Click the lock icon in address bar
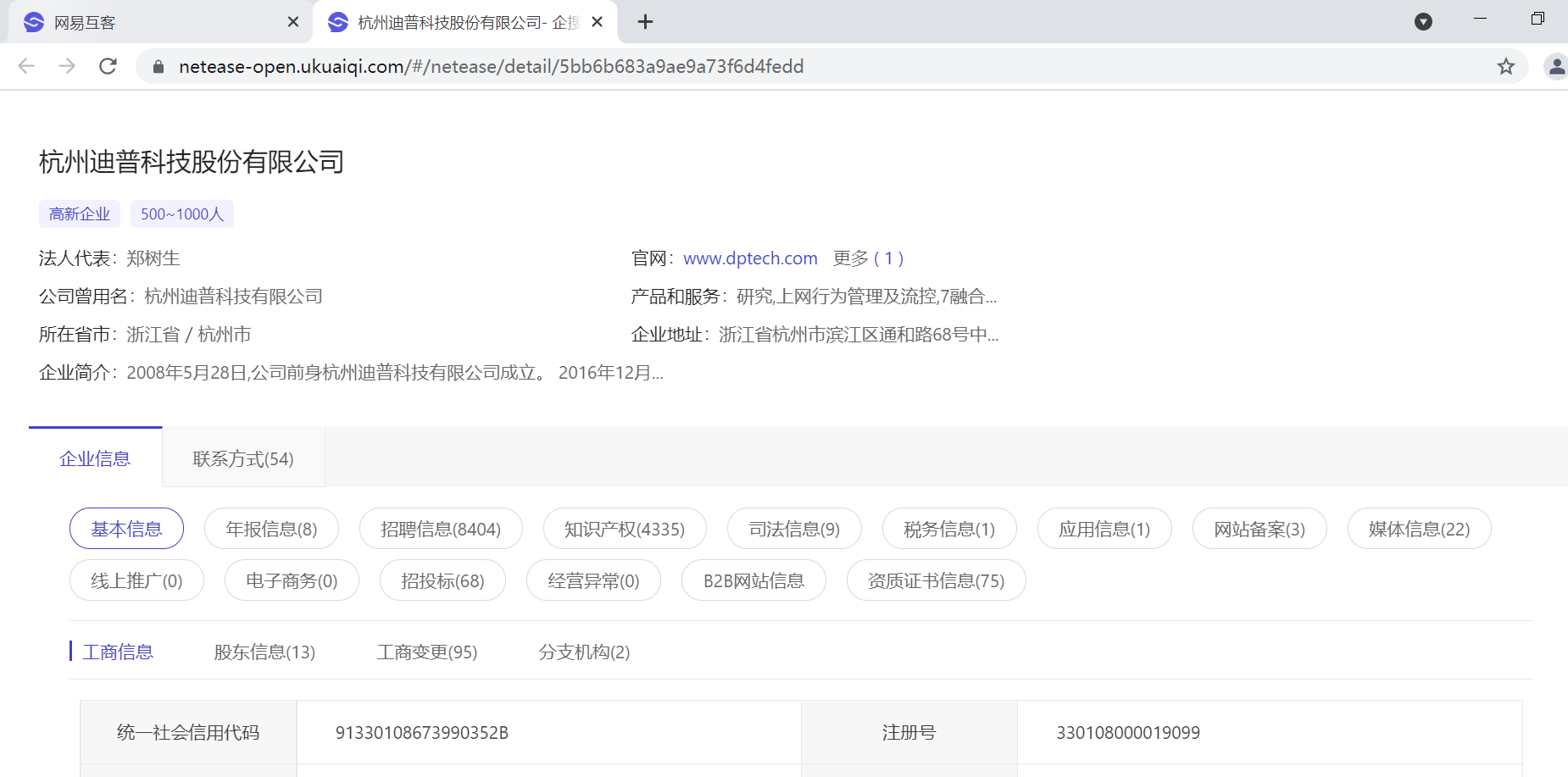Image resolution: width=1568 pixels, height=777 pixels. click(x=158, y=66)
